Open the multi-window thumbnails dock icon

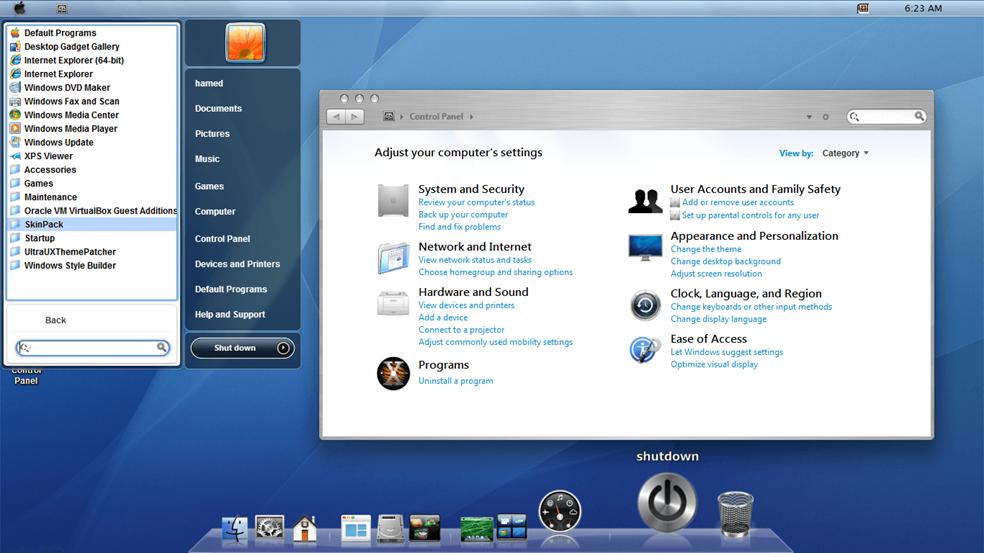(x=512, y=527)
